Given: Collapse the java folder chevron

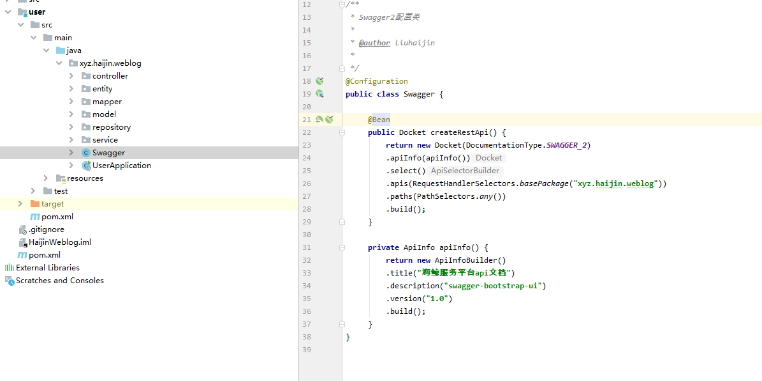Looking at the screenshot, I should [46, 50].
